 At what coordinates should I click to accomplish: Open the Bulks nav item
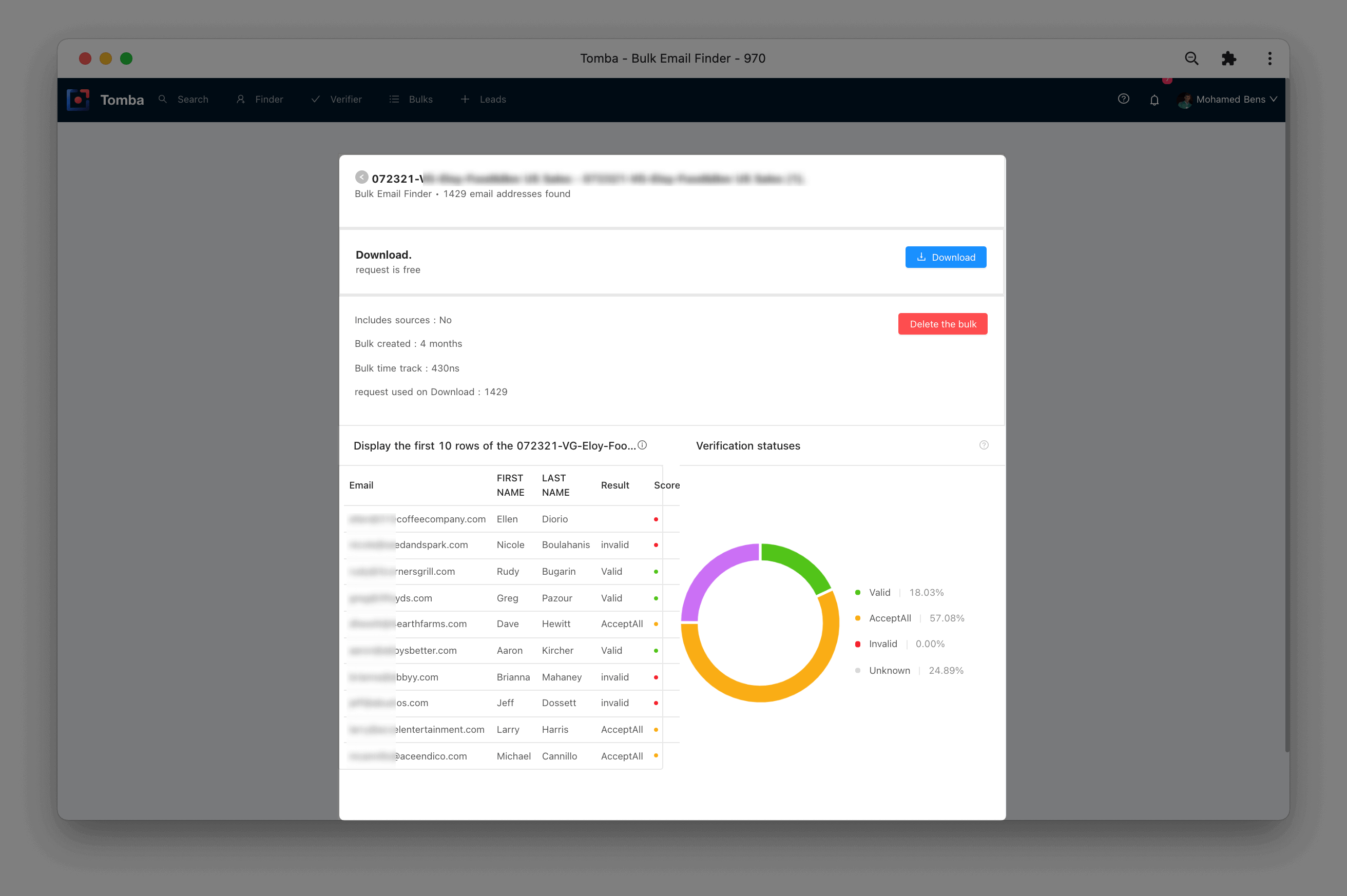point(411,100)
